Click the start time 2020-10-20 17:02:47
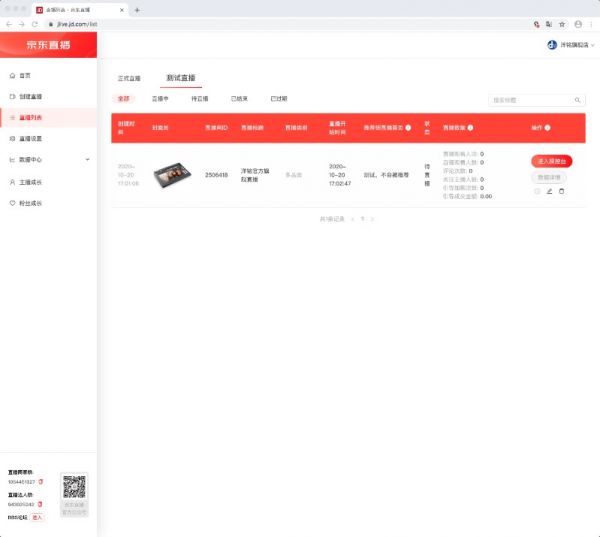Viewport: 600px width, 537px height. (340, 175)
